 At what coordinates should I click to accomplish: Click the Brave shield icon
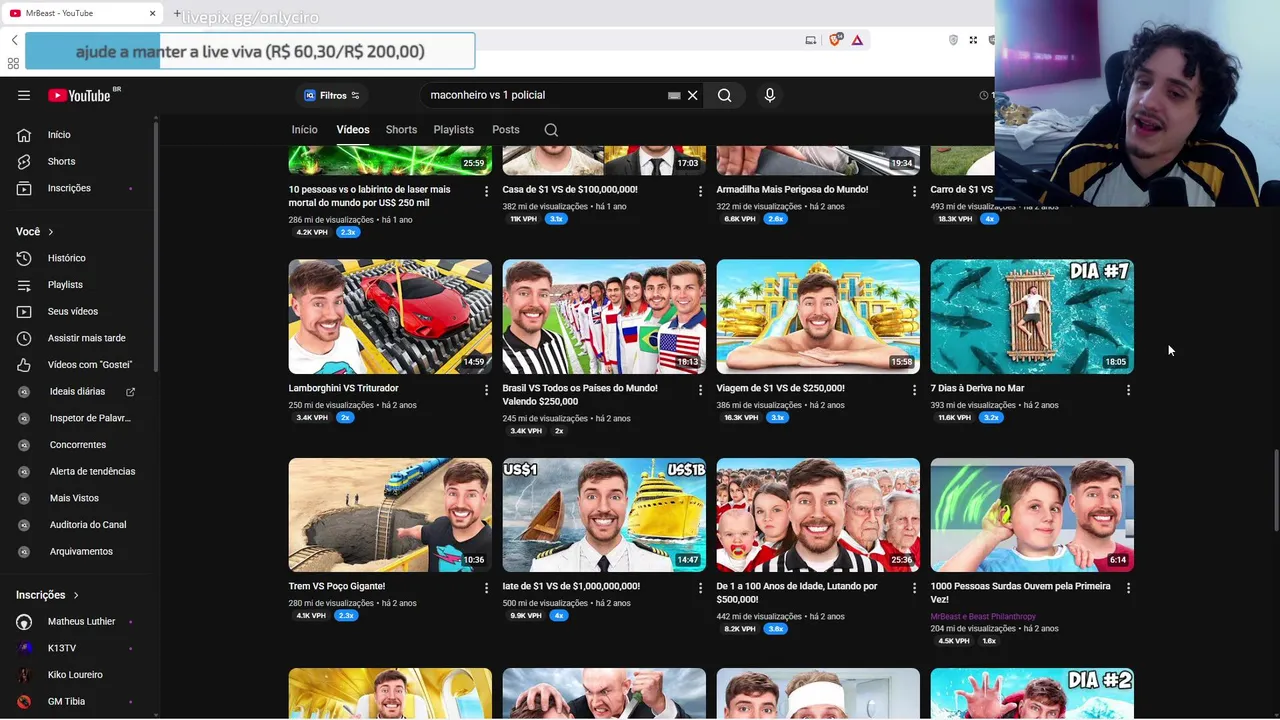click(835, 40)
